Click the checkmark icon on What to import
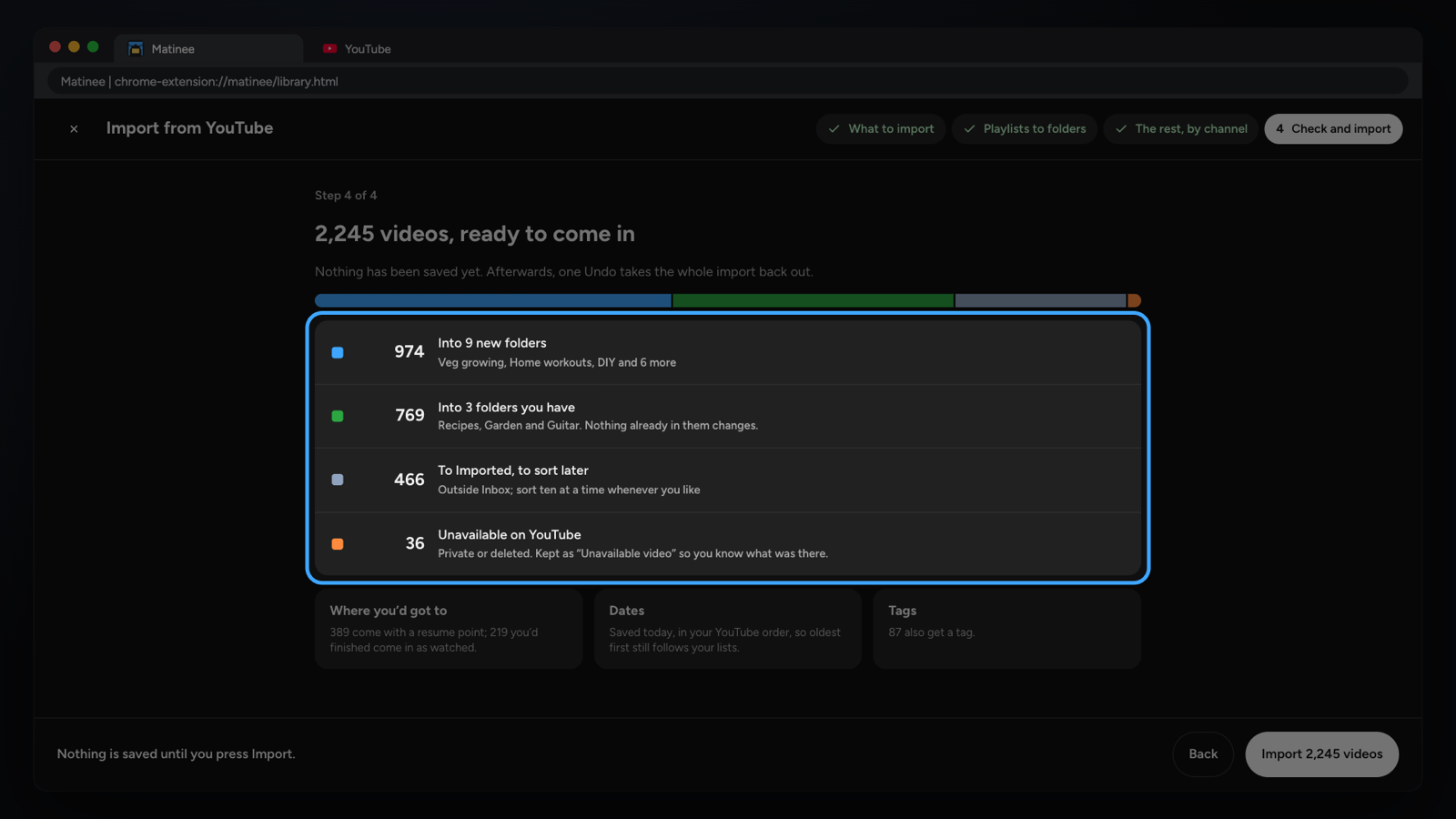 [x=834, y=129]
